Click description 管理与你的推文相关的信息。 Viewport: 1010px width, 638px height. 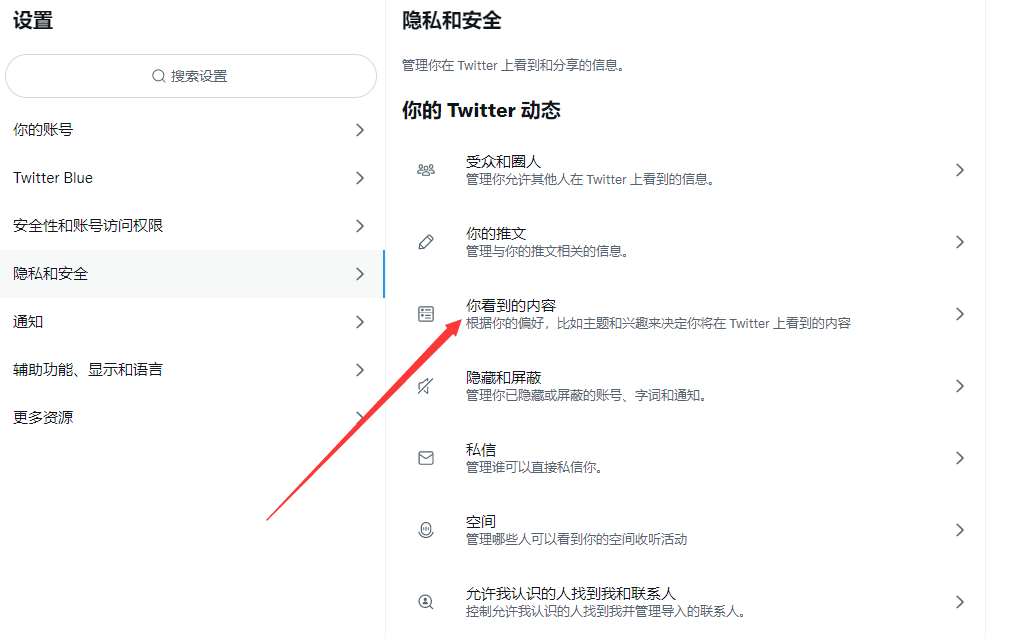547,251
